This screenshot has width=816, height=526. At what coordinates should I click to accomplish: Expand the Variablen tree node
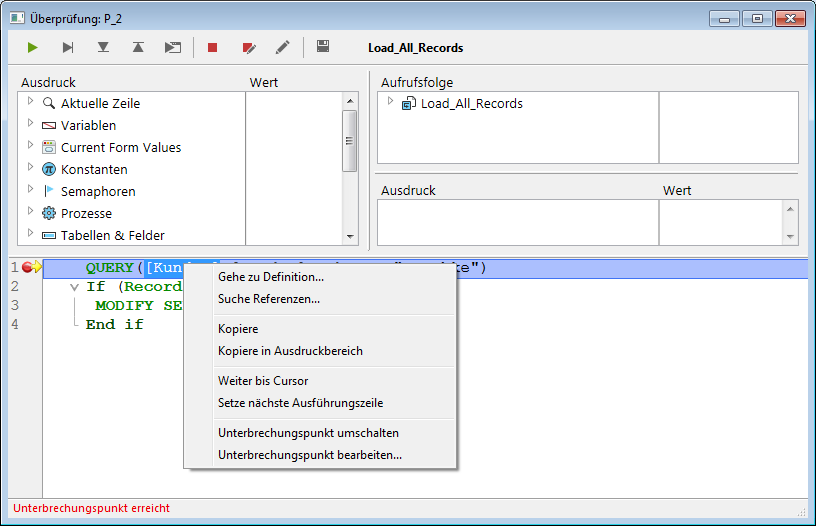(31, 125)
